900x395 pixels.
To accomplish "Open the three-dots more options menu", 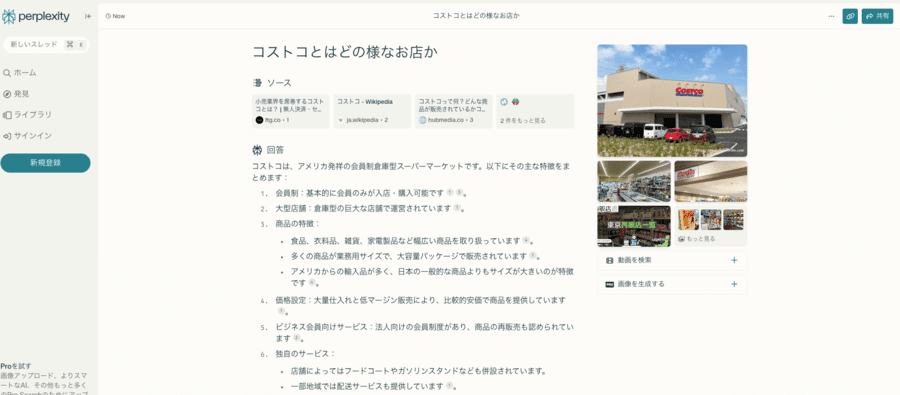I will (x=831, y=16).
